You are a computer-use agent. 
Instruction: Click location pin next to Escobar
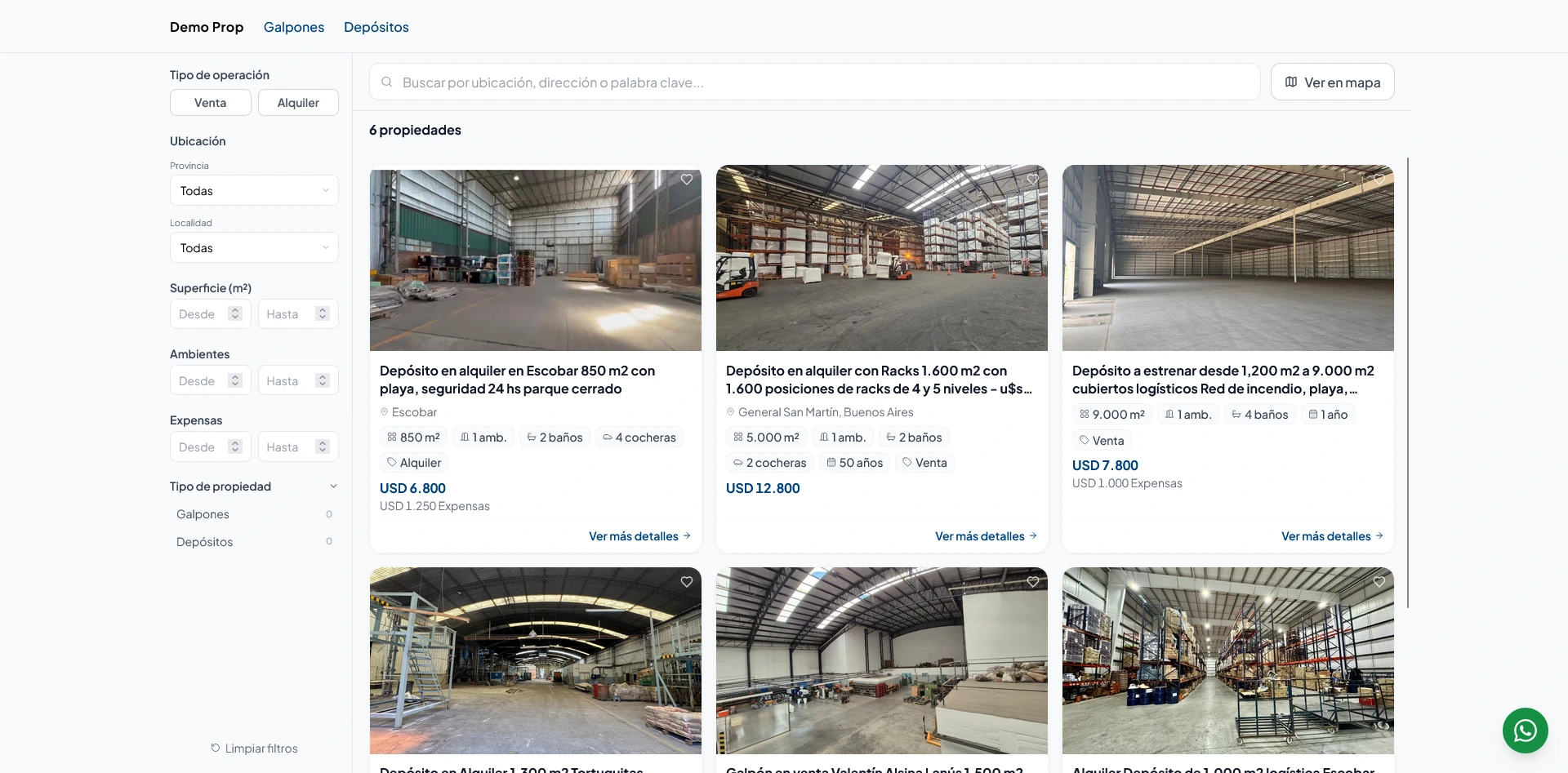pos(385,412)
